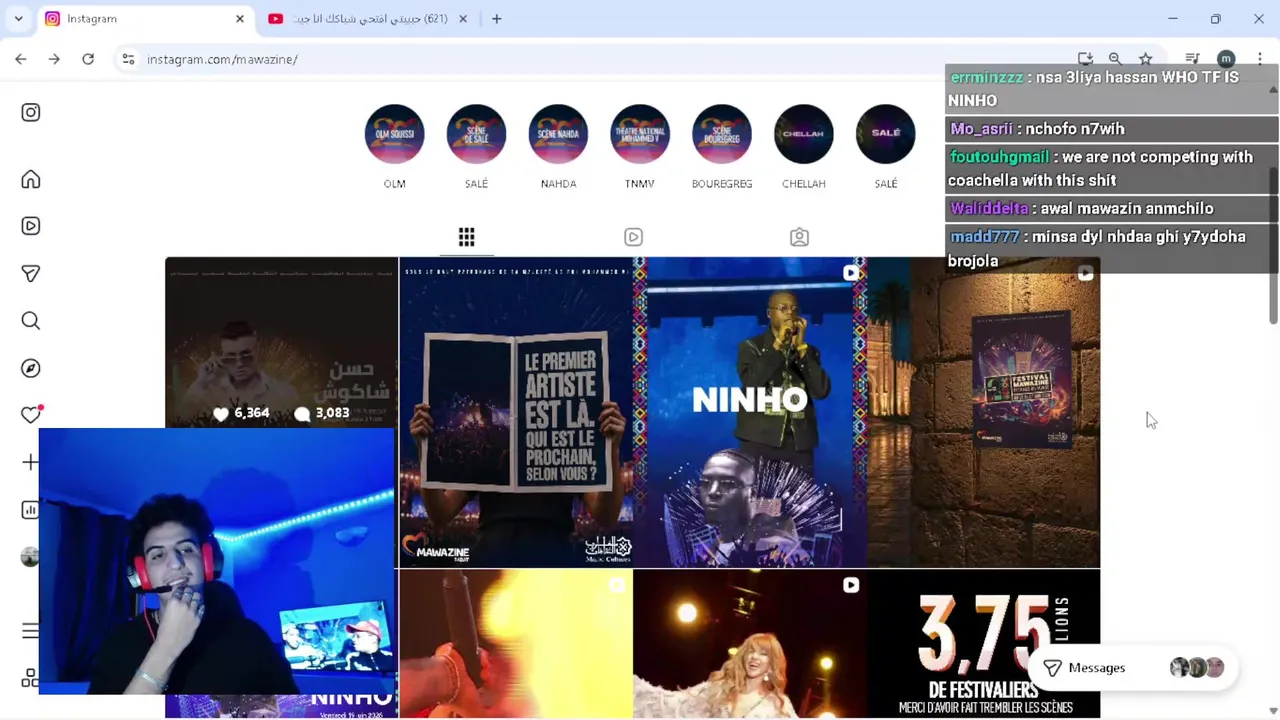Close the Instagram browser tab
The width and height of the screenshot is (1280, 720).
tap(240, 19)
